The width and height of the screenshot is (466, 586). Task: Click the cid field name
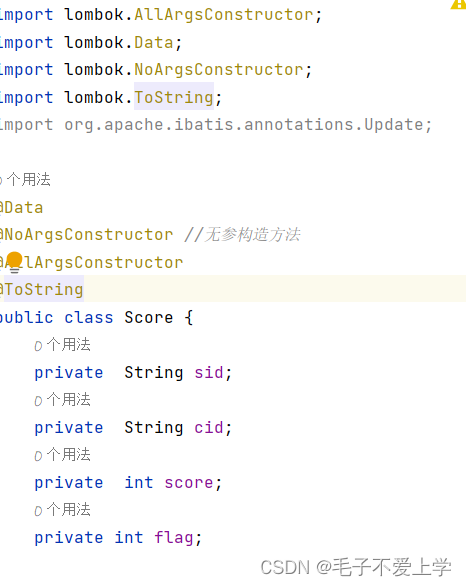tap(209, 428)
